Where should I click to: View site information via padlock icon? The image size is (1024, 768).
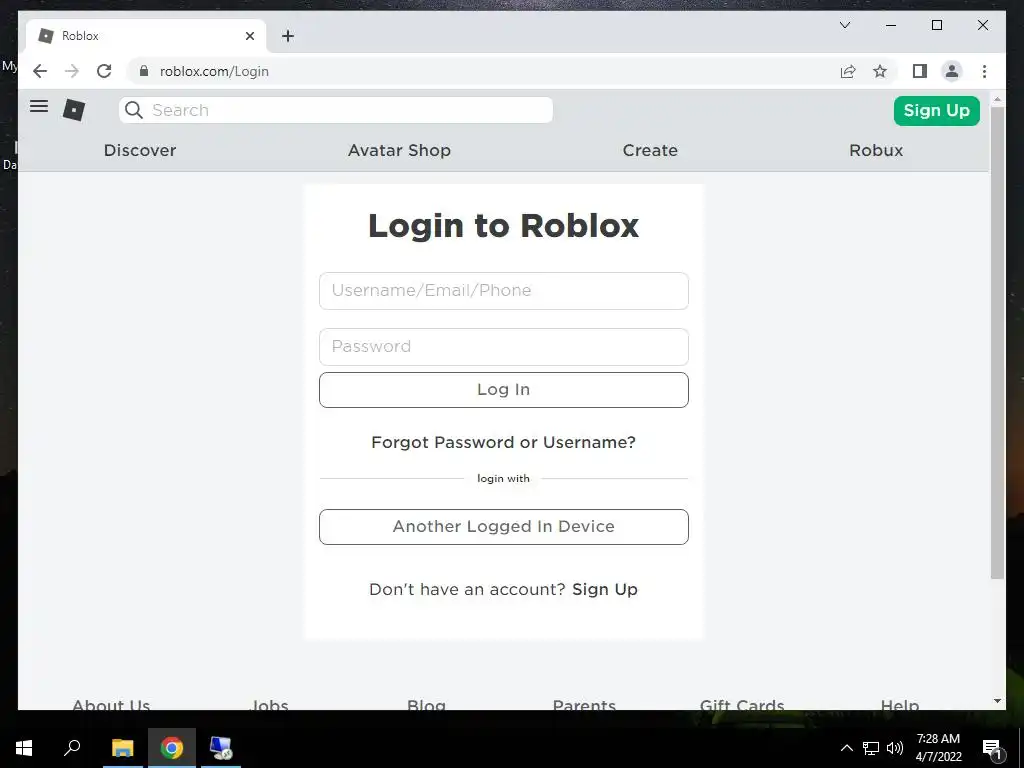144,71
